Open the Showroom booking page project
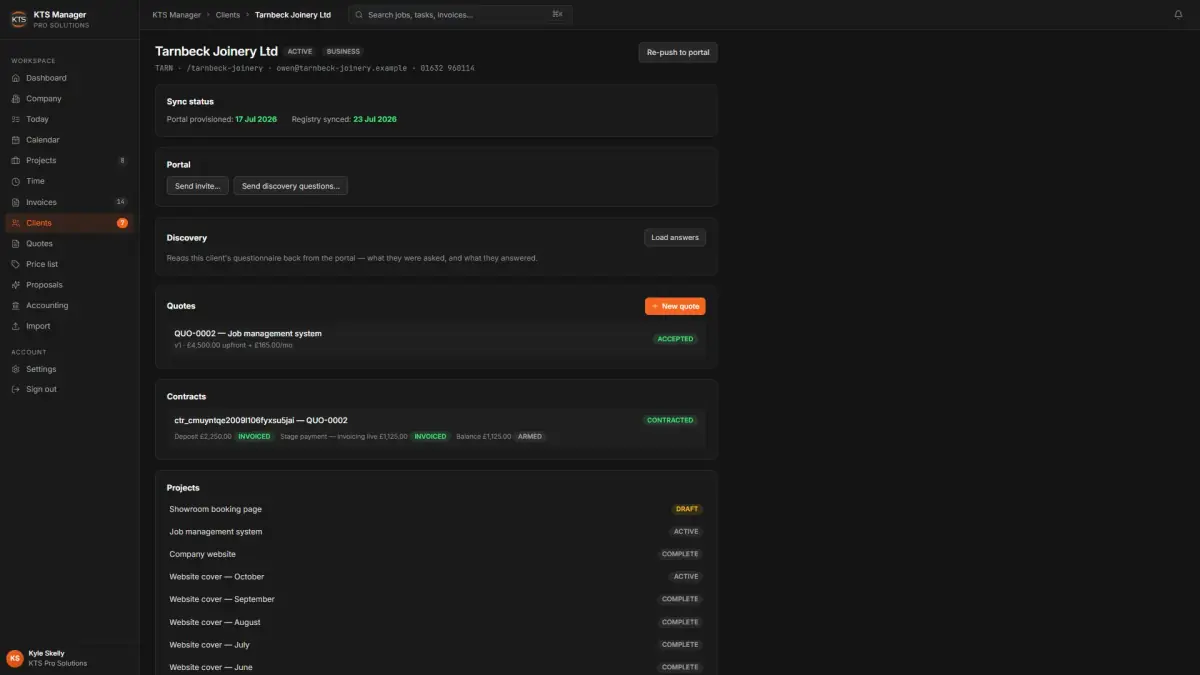 436,509
